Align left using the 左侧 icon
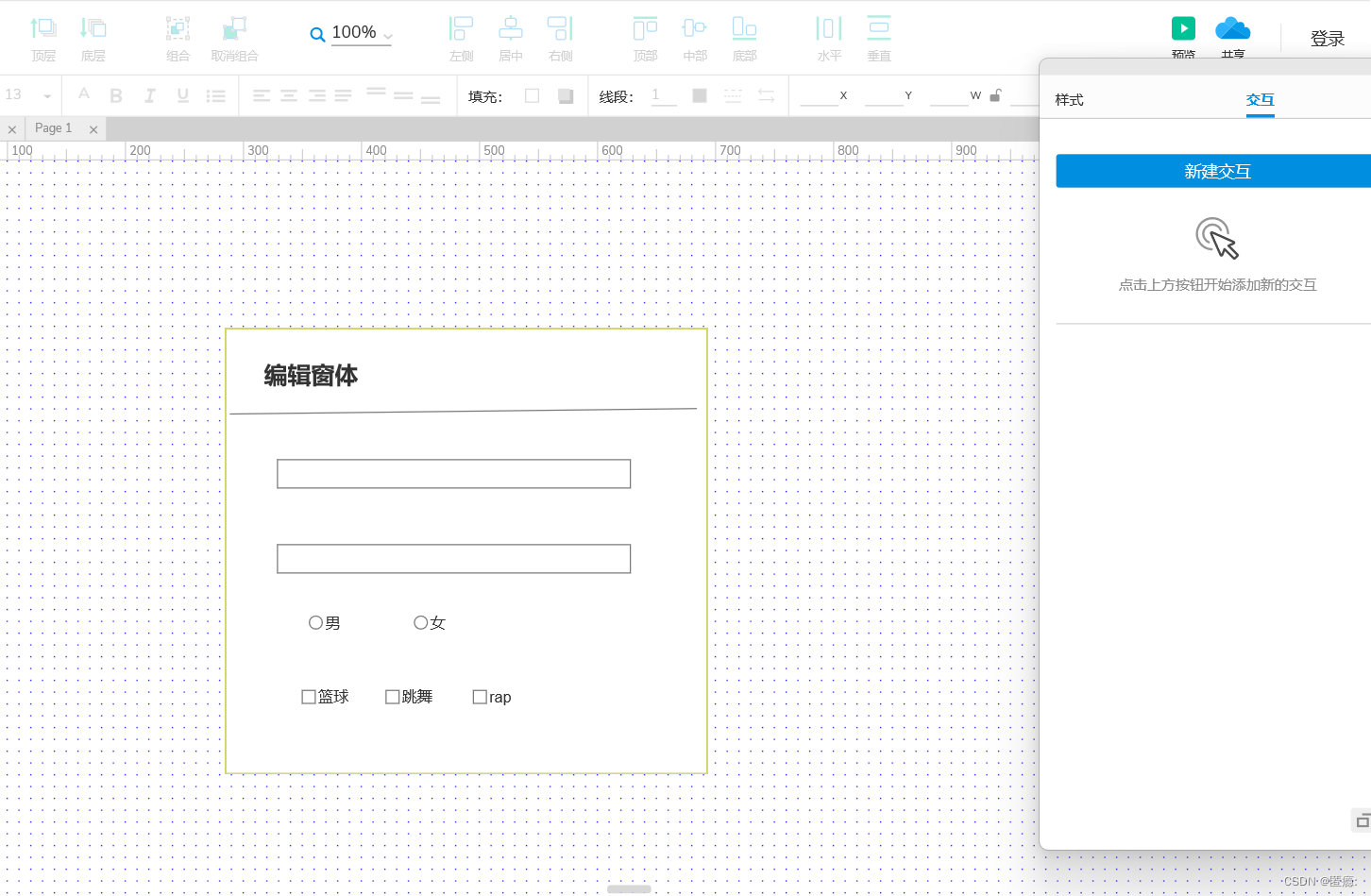Viewport: 1371px width, 896px height. [x=461, y=28]
